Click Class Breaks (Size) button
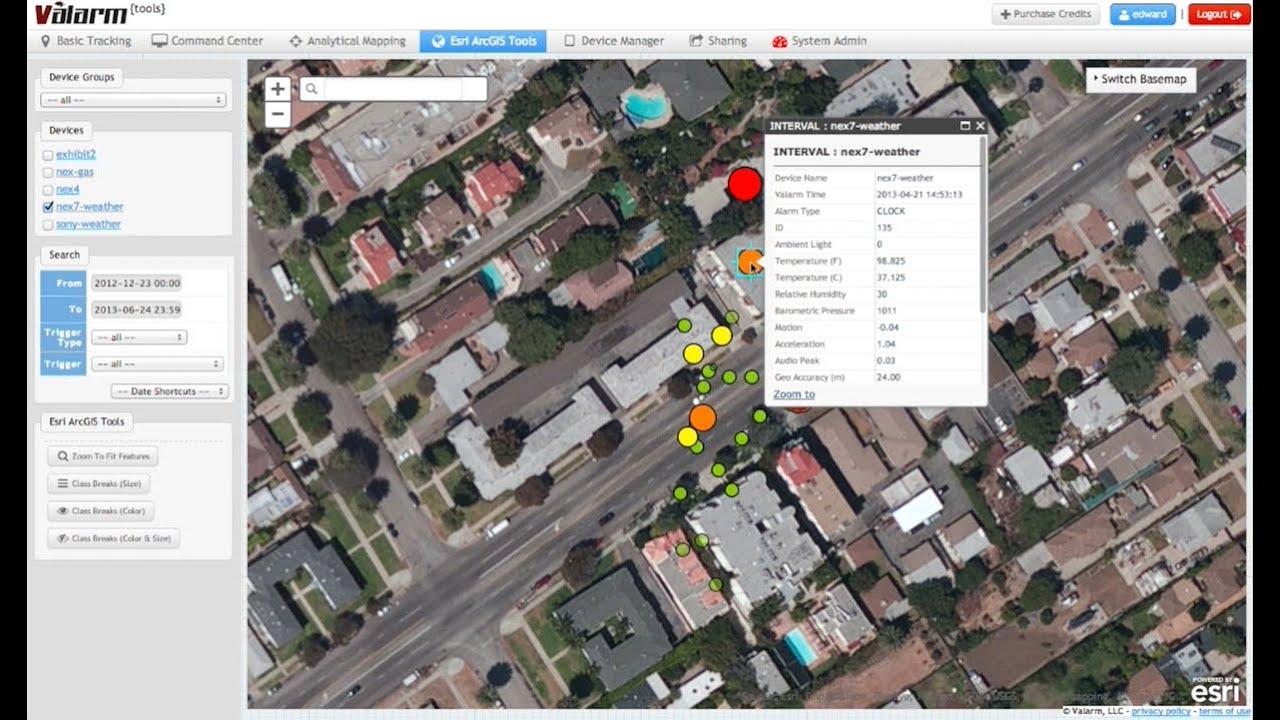Screen dimensions: 1280x720 (x=98, y=483)
